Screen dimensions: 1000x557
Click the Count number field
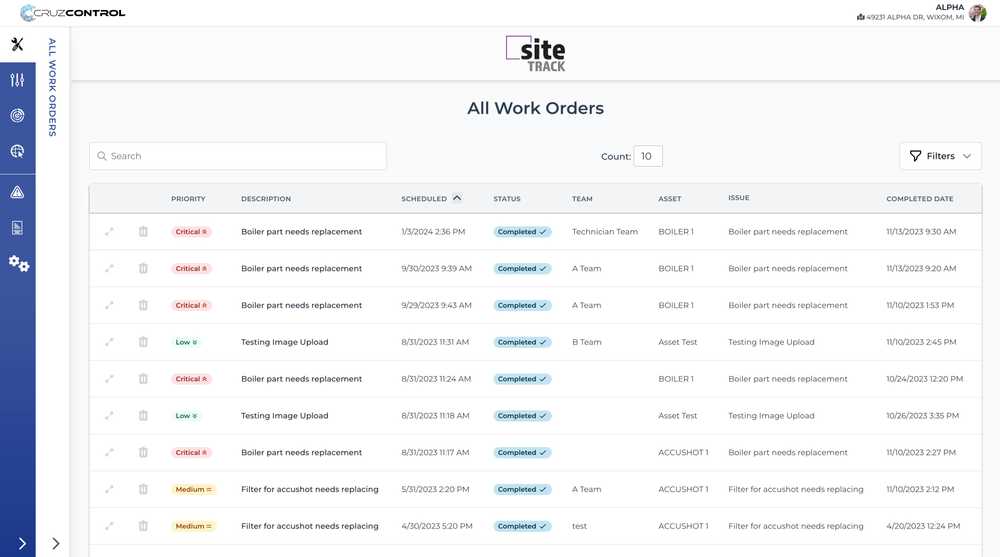648,156
